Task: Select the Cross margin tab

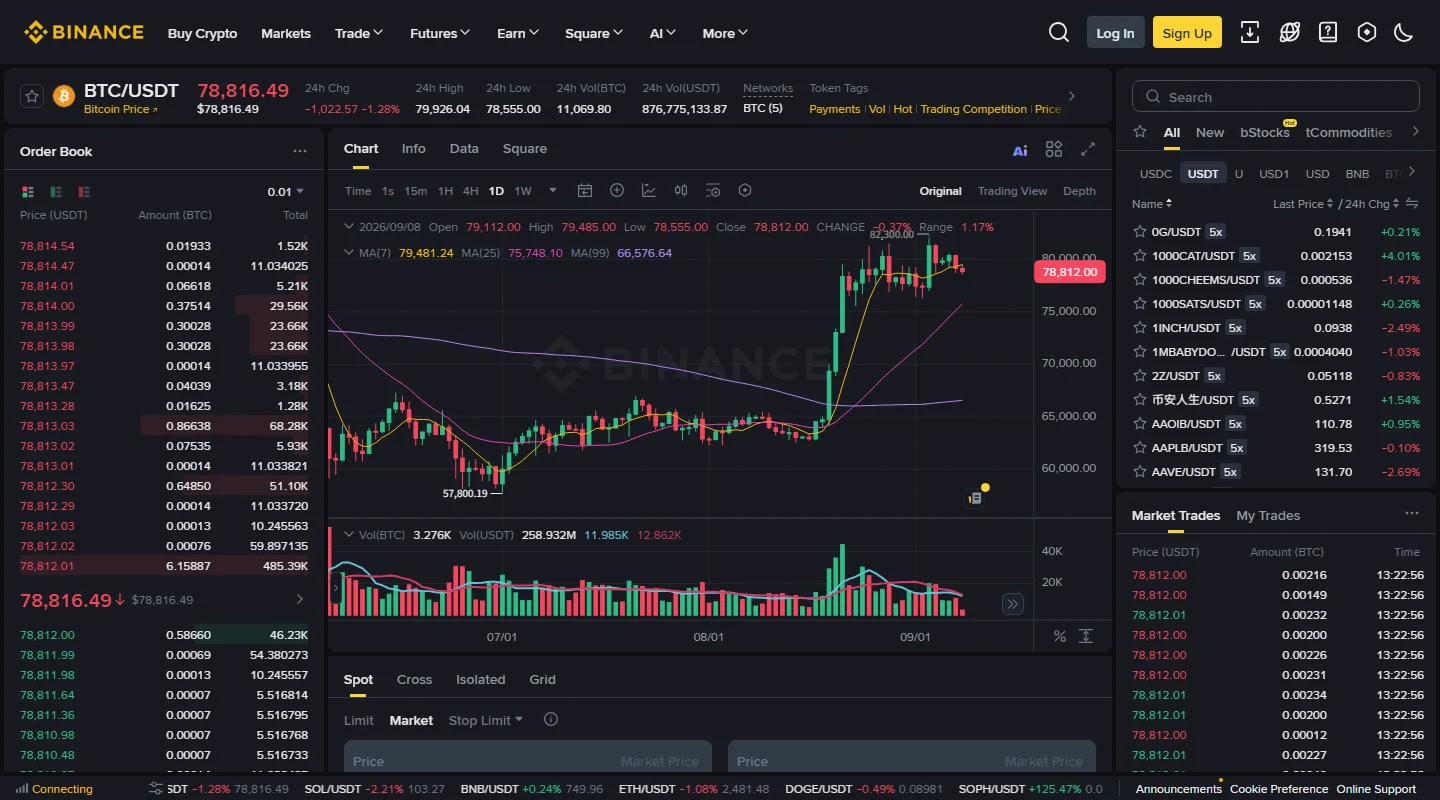Action: click(x=414, y=680)
